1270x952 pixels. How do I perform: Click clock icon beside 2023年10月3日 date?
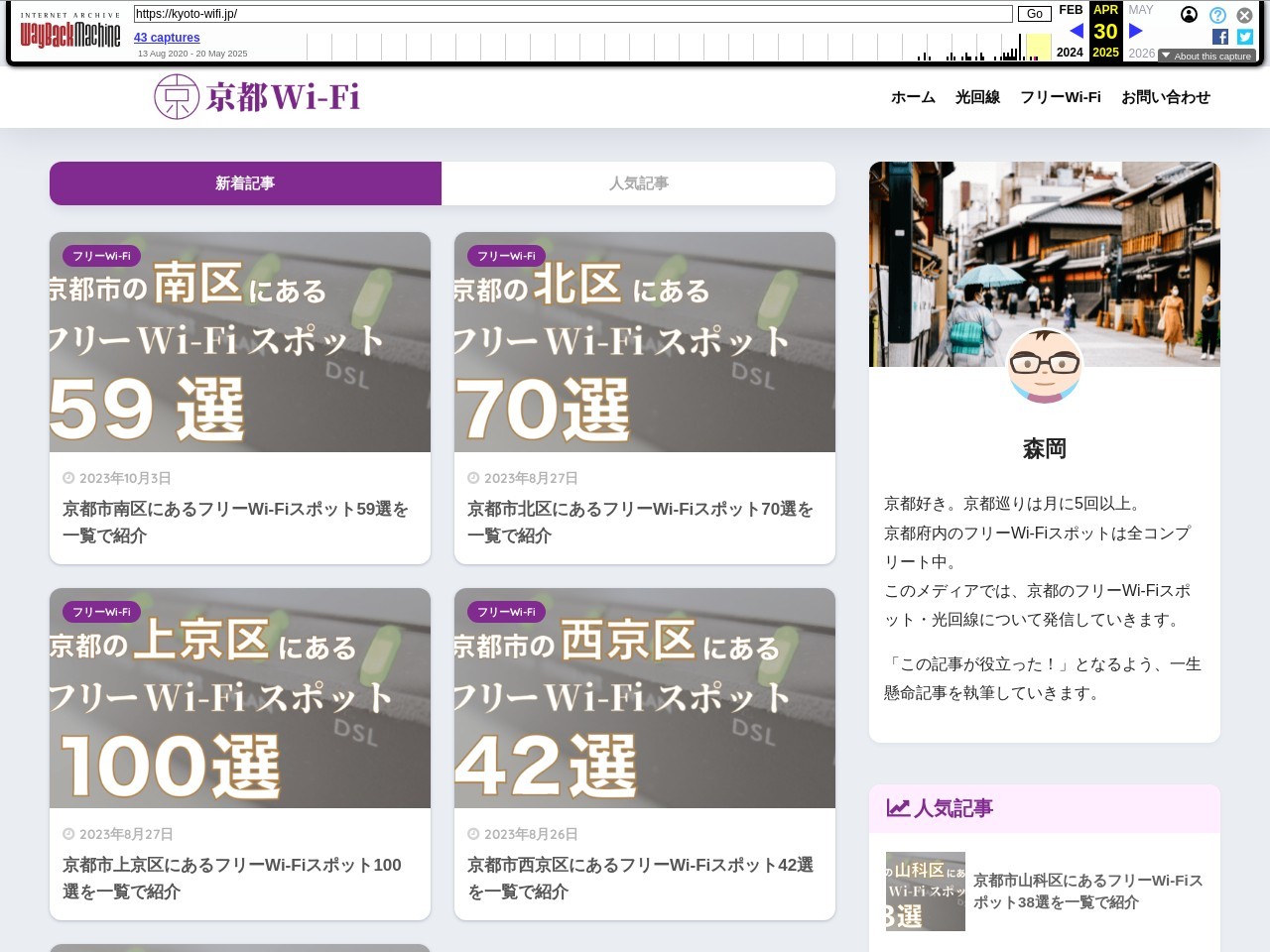point(68,478)
